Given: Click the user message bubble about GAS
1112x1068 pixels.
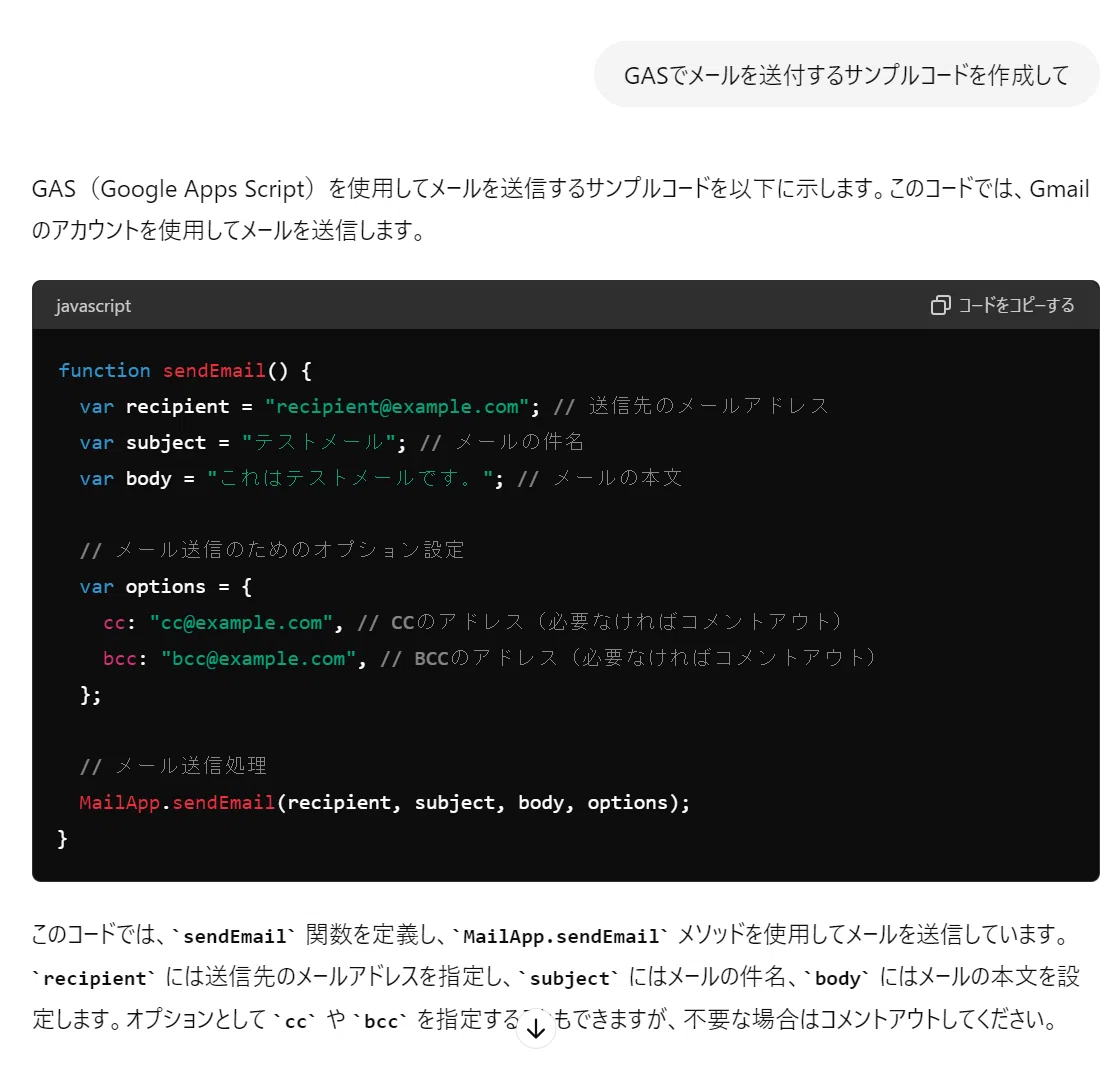Looking at the screenshot, I should [x=846, y=74].
